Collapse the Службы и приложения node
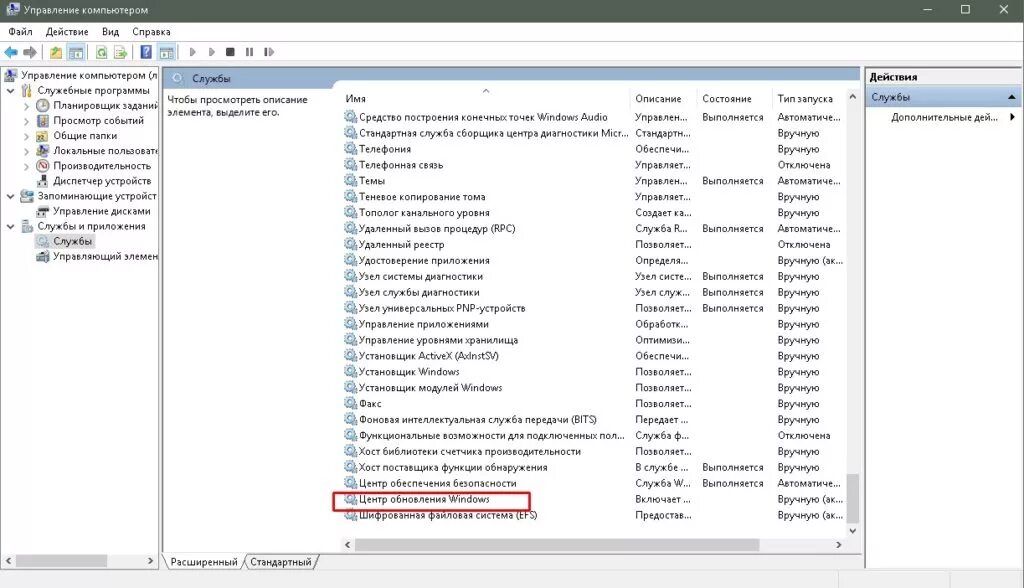 [x=10, y=226]
